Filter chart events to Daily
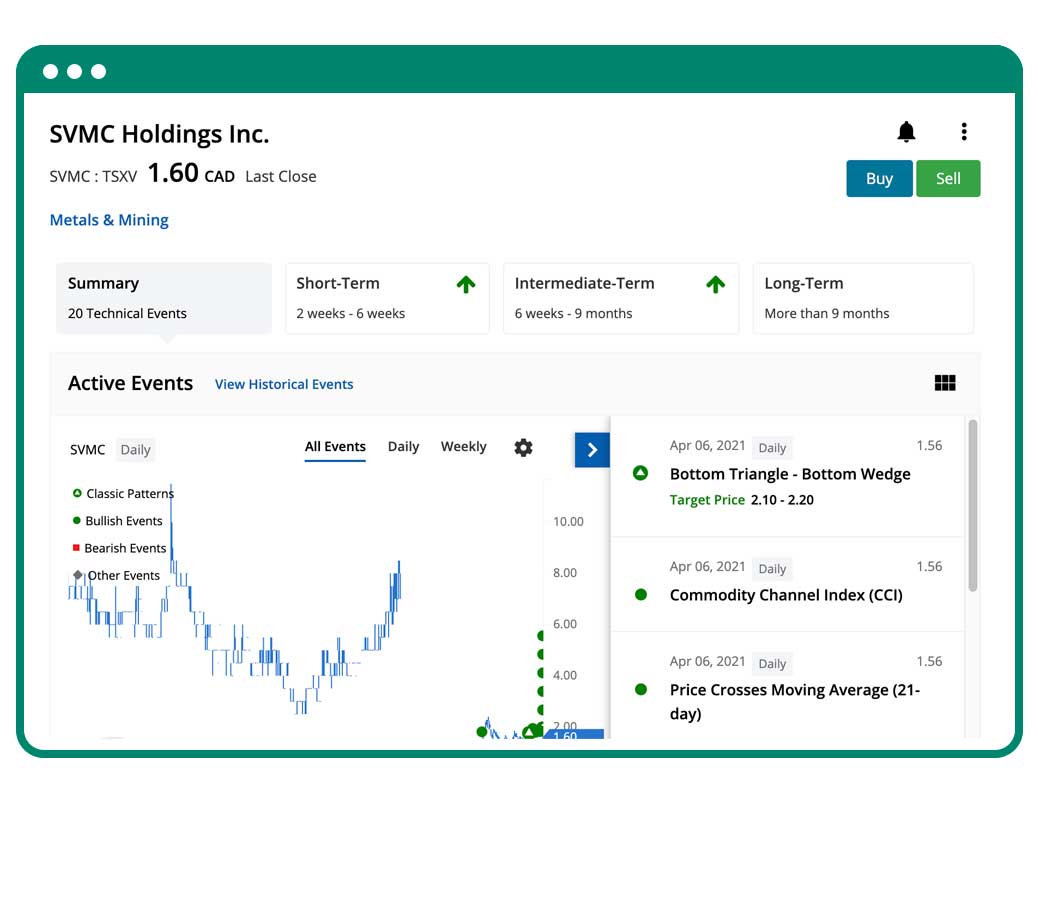 coord(403,447)
